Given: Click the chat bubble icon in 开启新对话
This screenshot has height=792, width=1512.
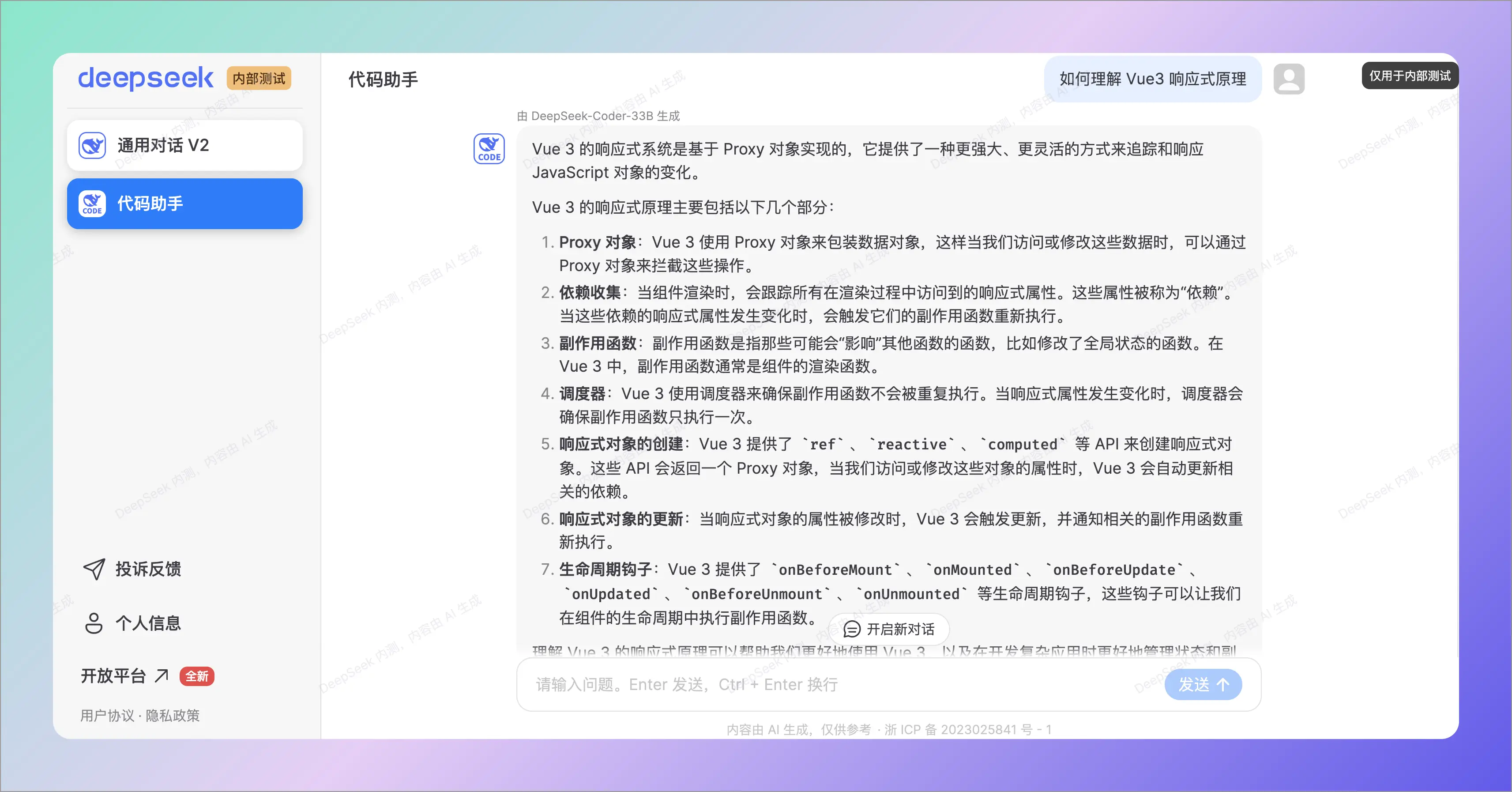Looking at the screenshot, I should 852,630.
